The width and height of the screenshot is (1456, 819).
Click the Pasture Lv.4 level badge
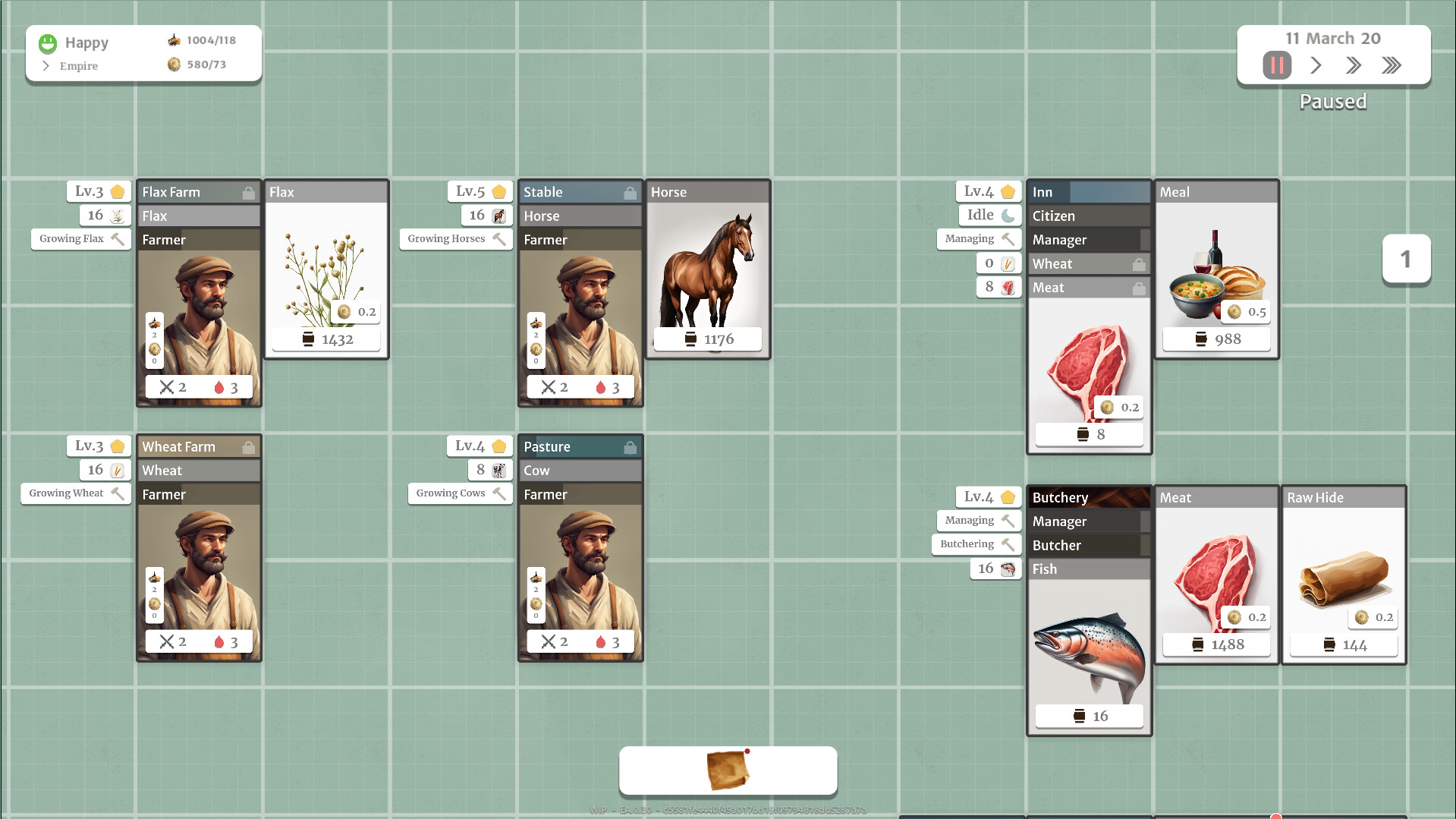480,446
